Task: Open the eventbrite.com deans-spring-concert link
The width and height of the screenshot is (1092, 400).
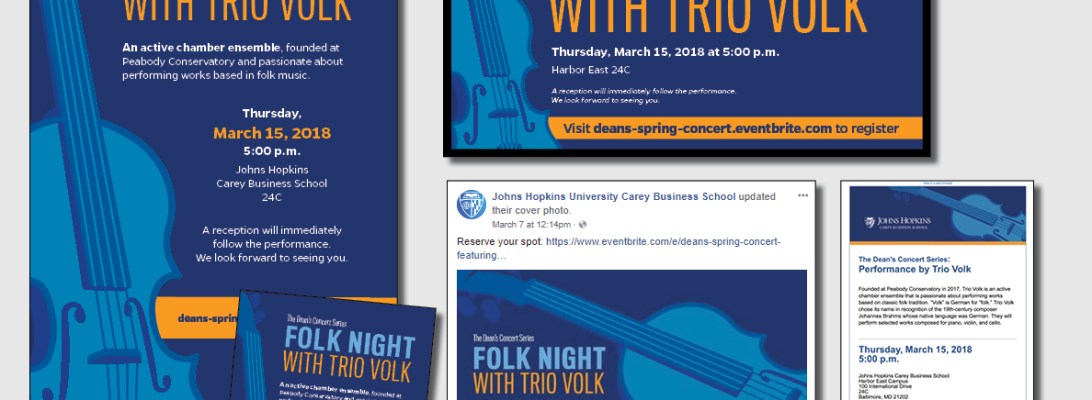Action: point(618,249)
